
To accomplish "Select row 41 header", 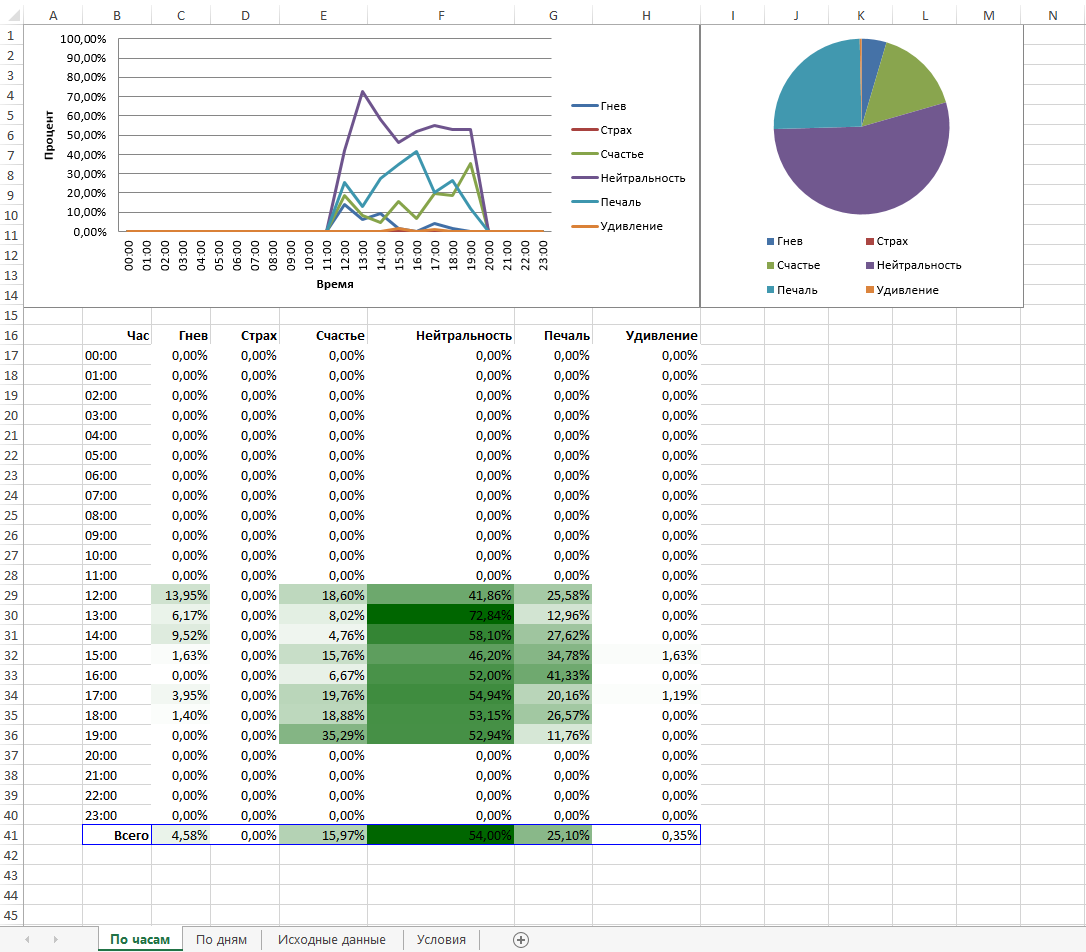I will point(11,835).
